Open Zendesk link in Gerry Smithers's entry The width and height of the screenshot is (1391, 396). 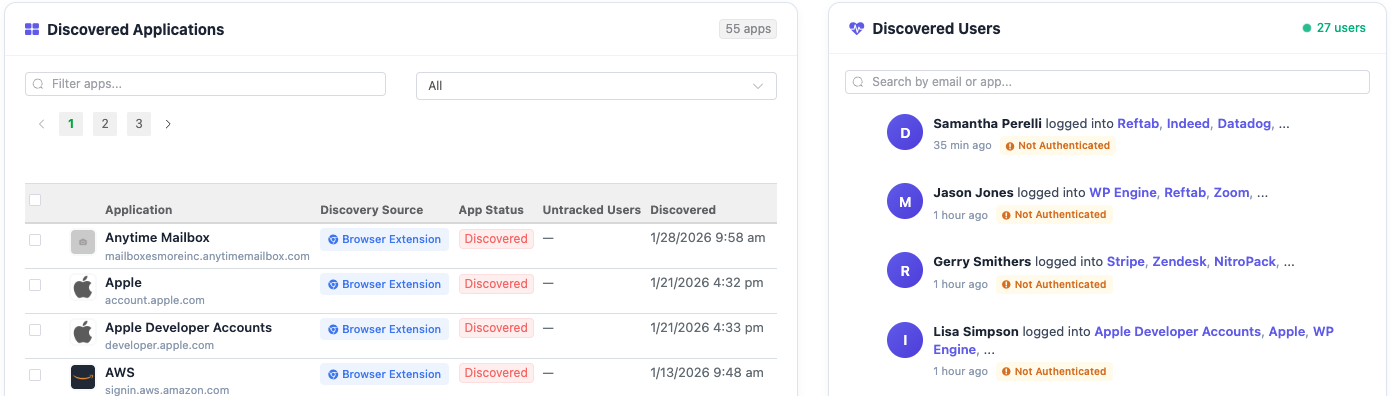click(x=1179, y=262)
